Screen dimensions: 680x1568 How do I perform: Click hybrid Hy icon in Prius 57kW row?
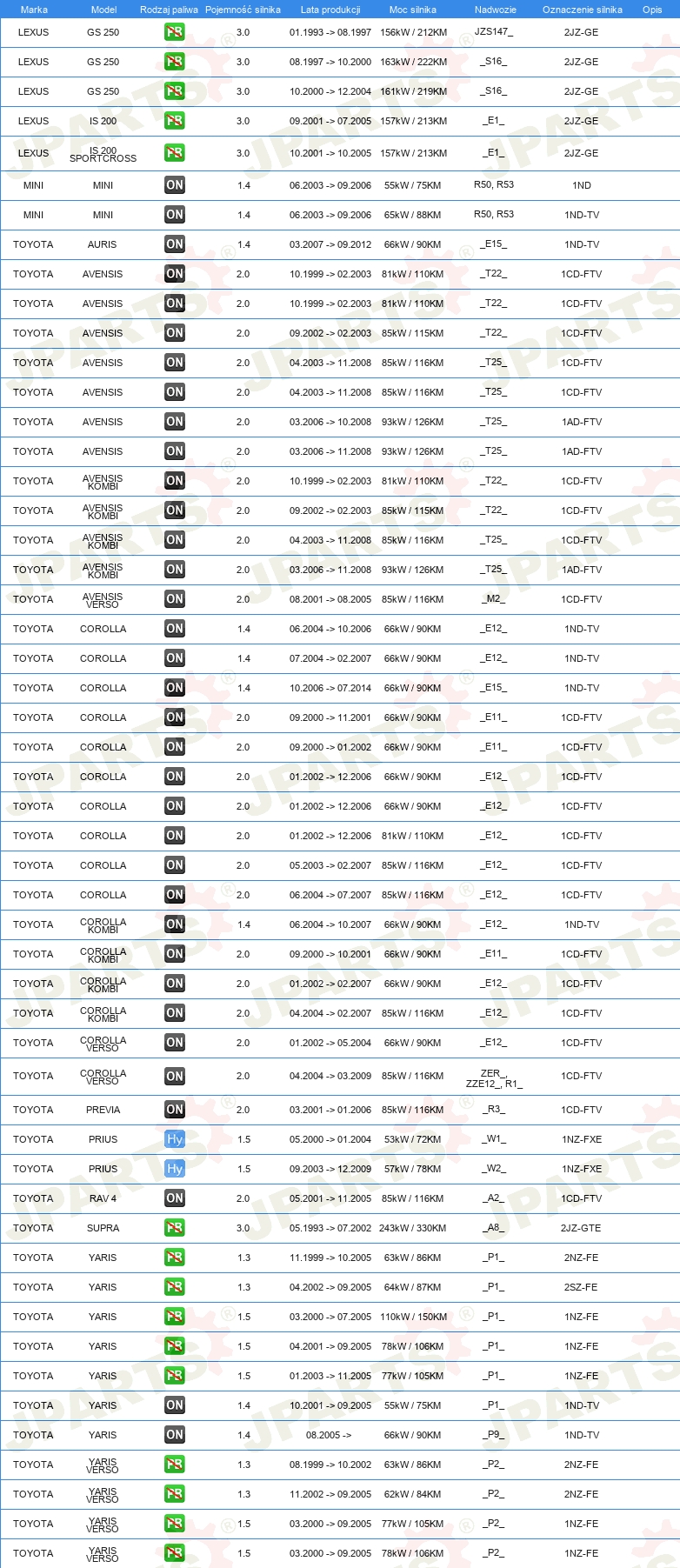click(x=175, y=1169)
